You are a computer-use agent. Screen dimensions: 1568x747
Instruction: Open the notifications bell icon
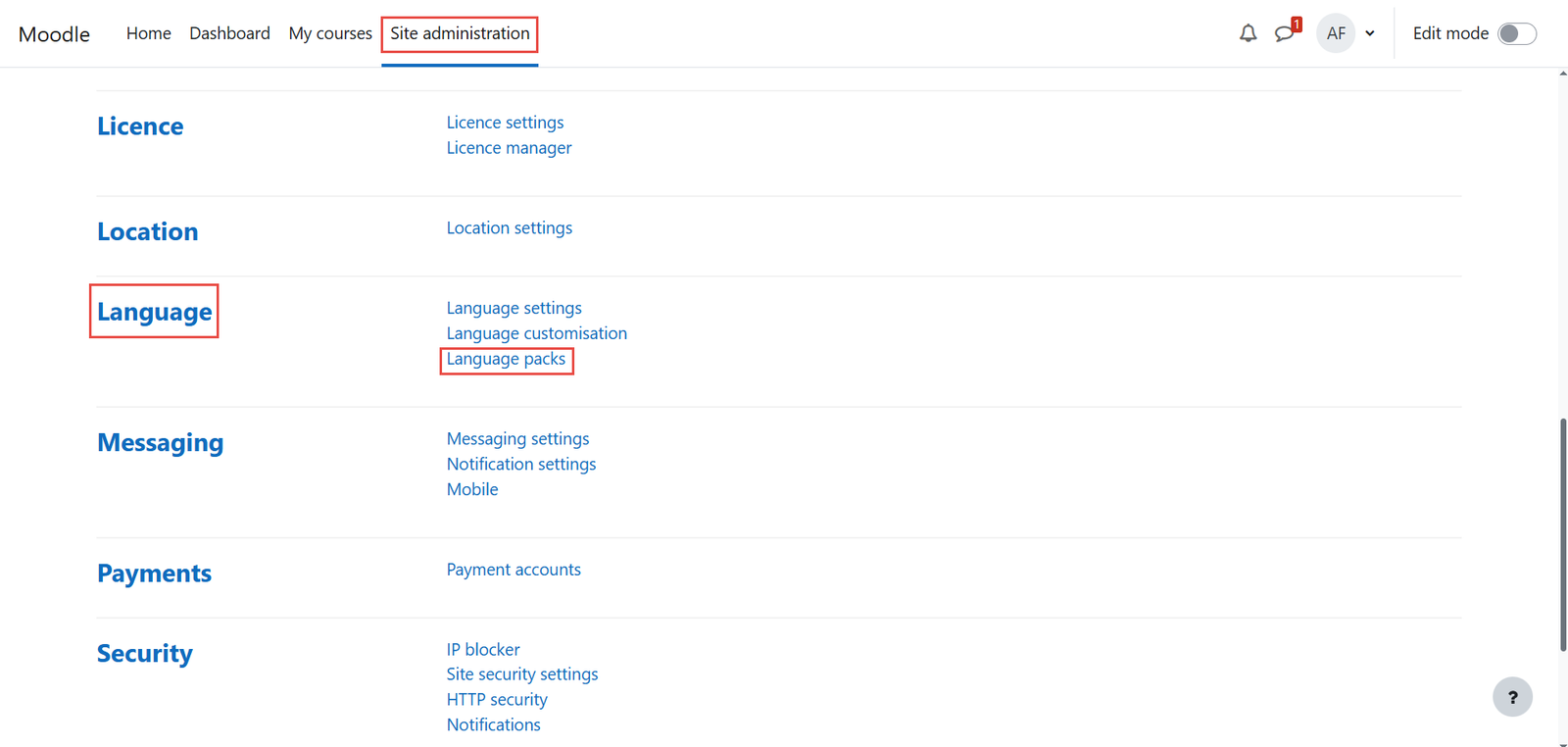point(1248,33)
